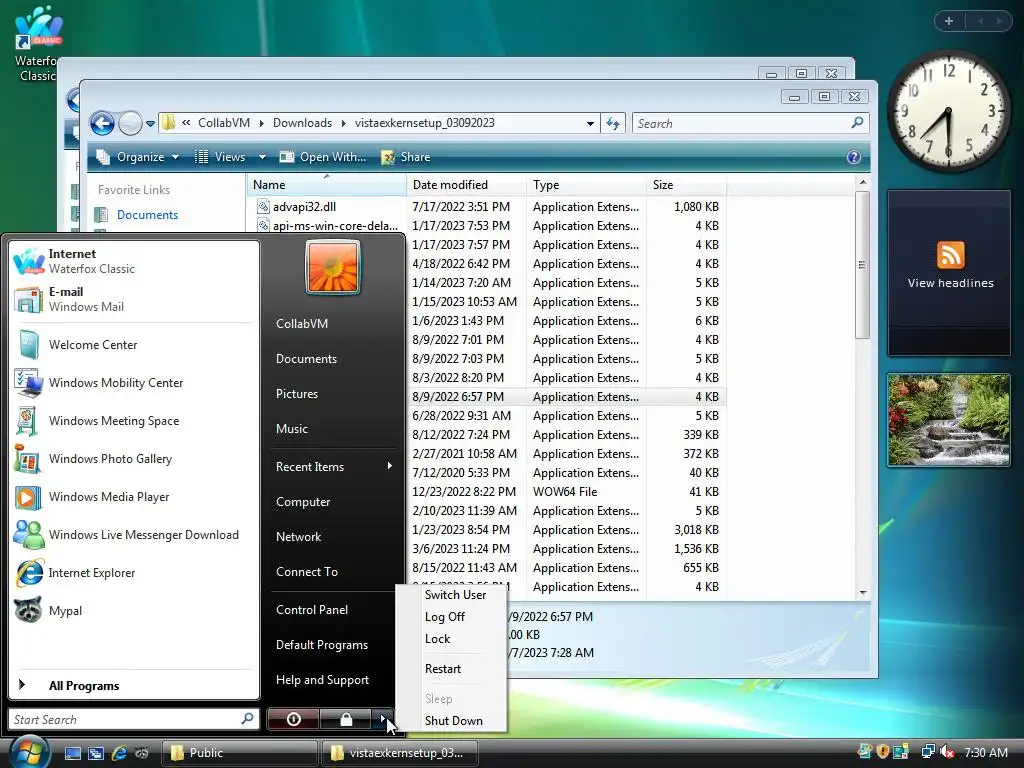Click the file list vertical scrollbar thumb
Image resolution: width=1024 pixels, height=768 pixels.
[862, 264]
